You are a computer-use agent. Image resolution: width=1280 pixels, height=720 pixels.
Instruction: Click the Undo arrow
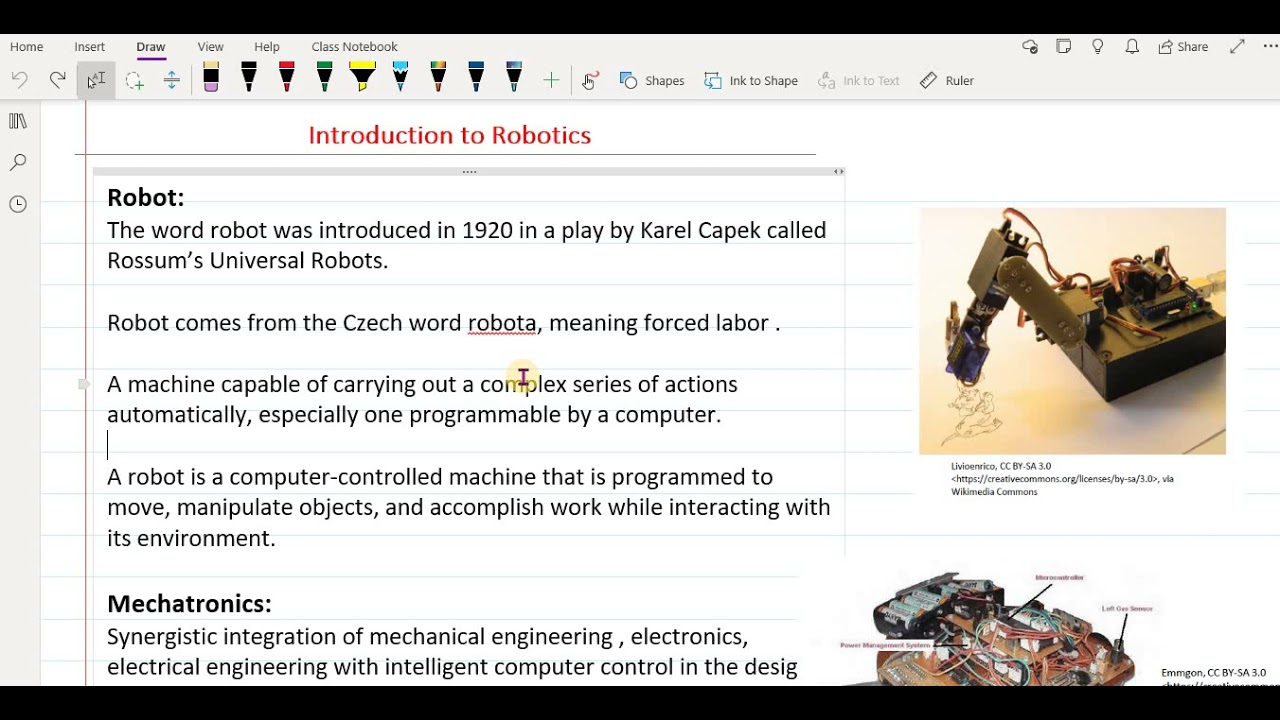point(20,80)
